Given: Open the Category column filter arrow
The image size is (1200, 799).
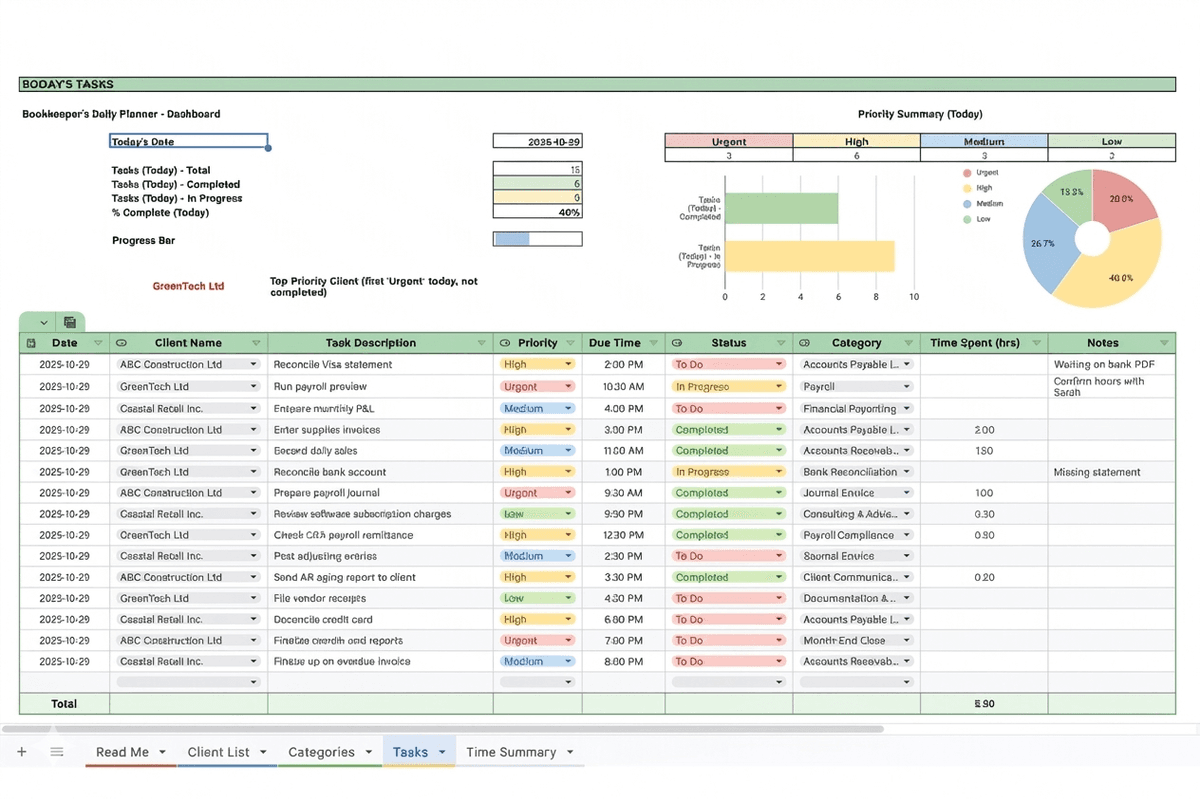Looking at the screenshot, I should click(908, 343).
